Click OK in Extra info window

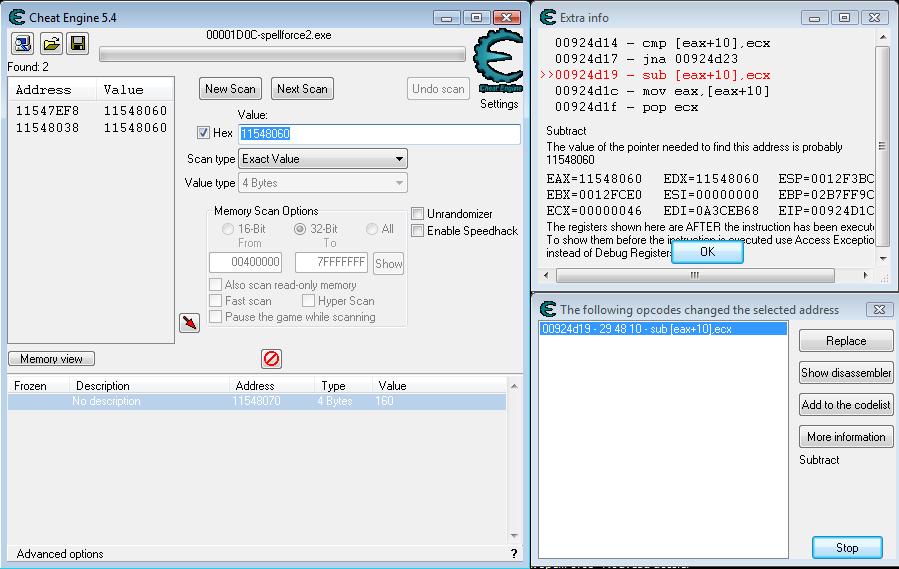coord(708,252)
